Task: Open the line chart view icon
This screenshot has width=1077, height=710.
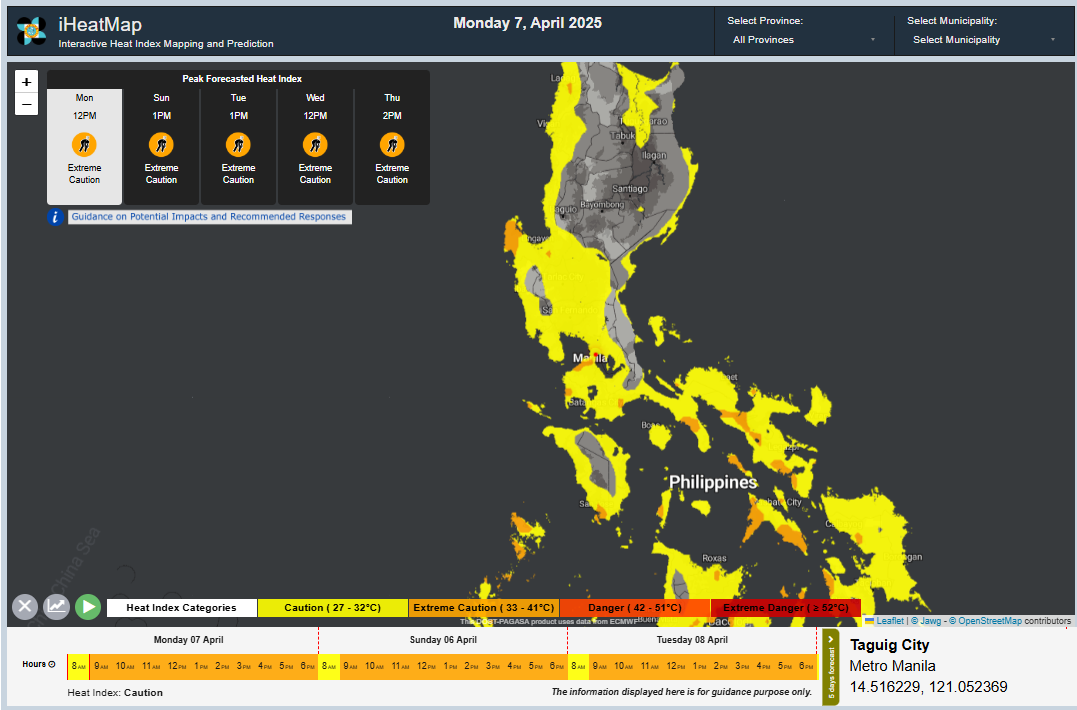Action: point(56,606)
